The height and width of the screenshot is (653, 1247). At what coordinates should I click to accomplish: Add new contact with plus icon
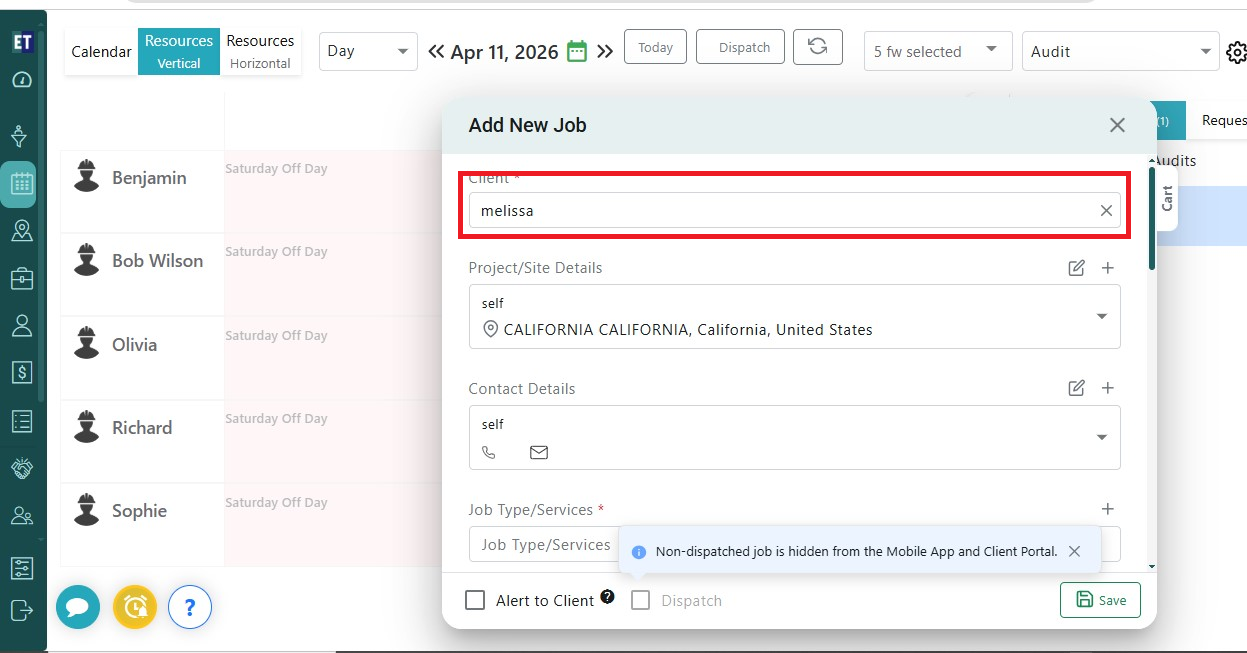click(x=1107, y=388)
